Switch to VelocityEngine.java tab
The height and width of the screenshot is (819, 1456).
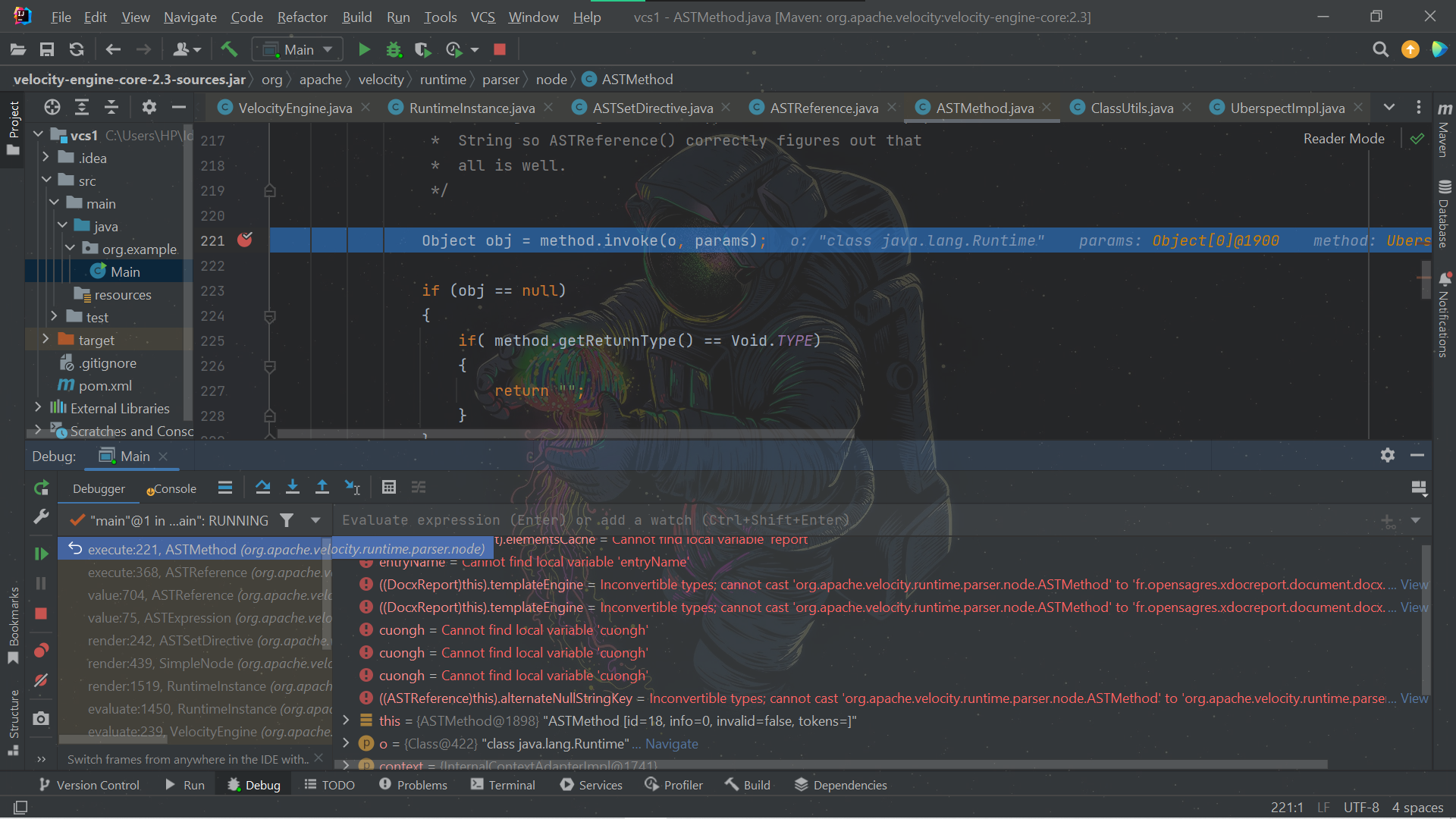coord(295,108)
